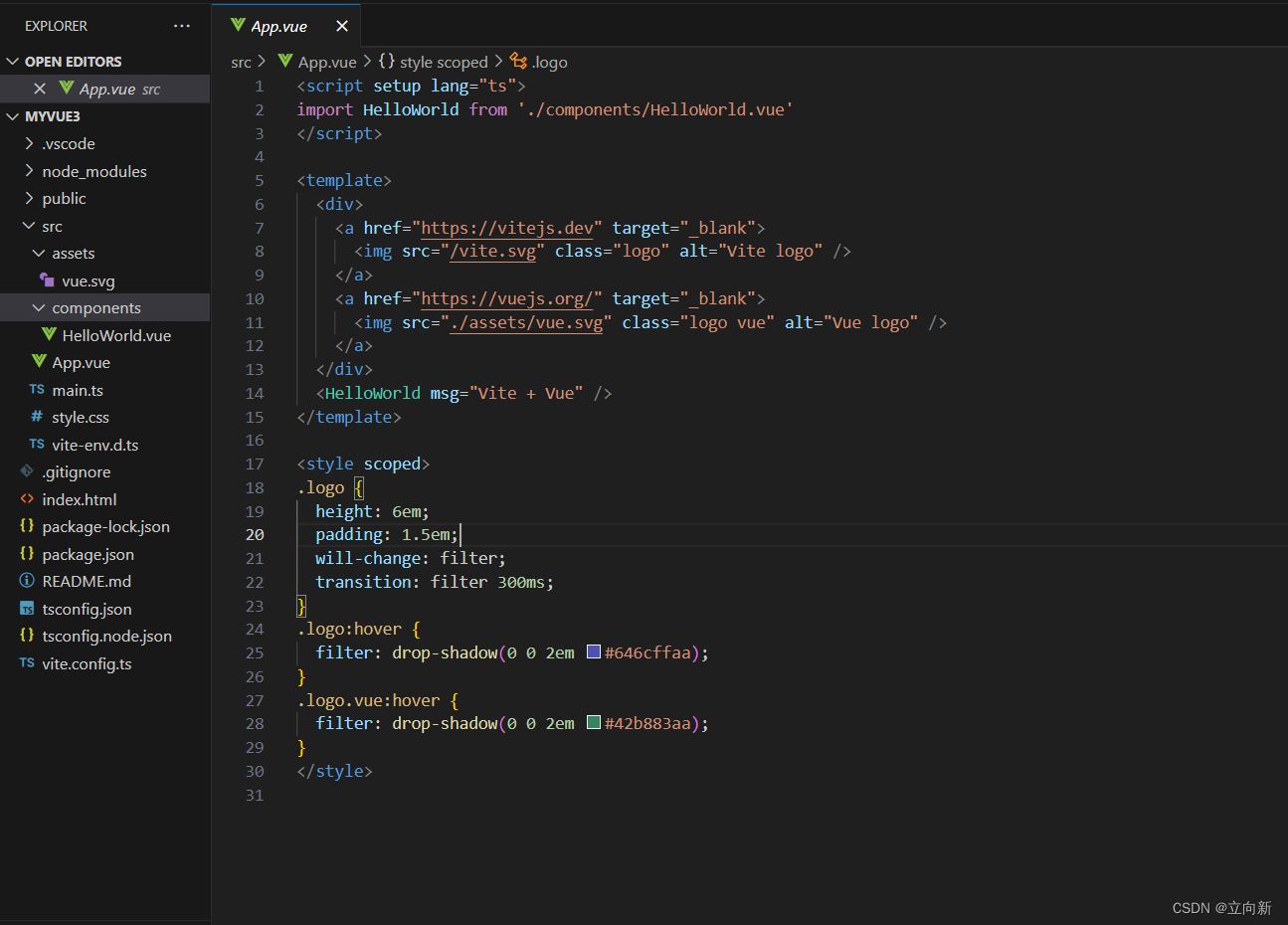Click the TS icon of vite-env.d.ts
Image resolution: width=1288 pixels, height=925 pixels.
pyautogui.click(x=37, y=445)
